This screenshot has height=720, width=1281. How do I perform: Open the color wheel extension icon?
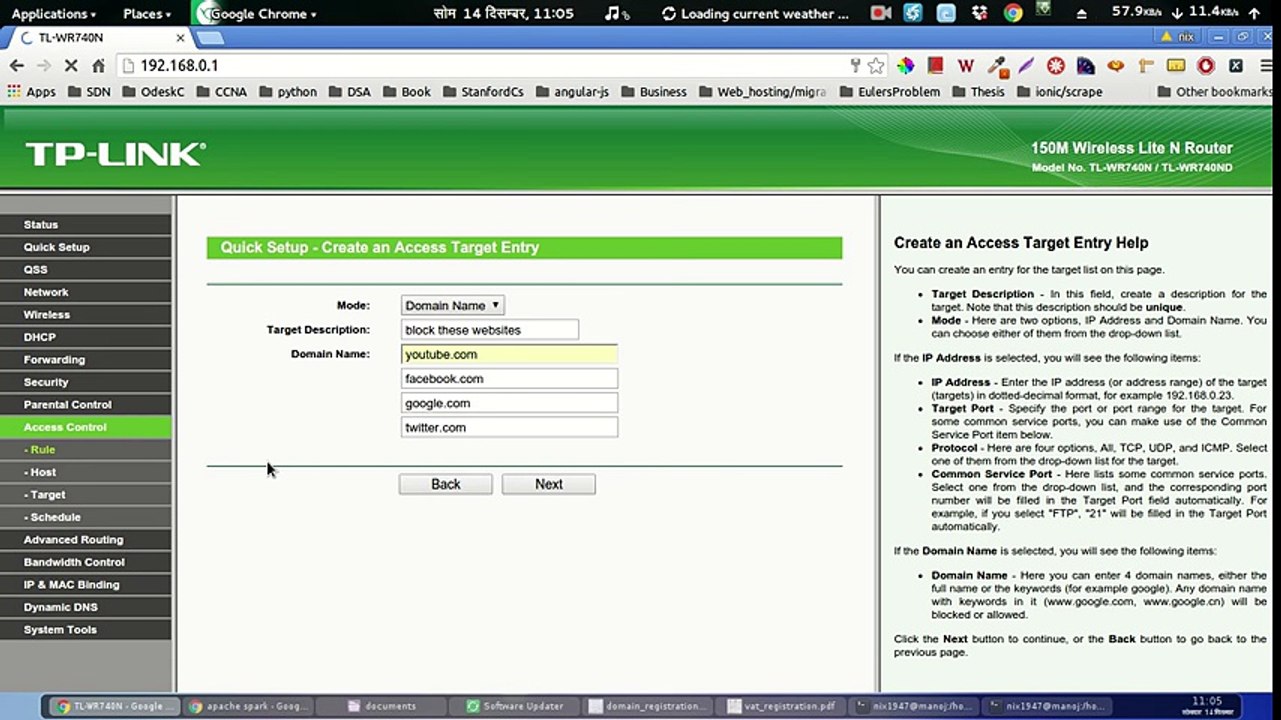pyautogui.click(x=905, y=66)
